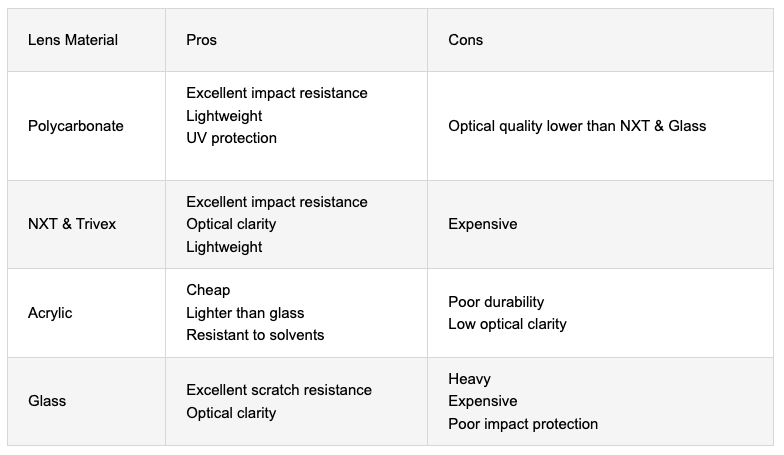Select the NXT & Trivex cell

[72, 224]
